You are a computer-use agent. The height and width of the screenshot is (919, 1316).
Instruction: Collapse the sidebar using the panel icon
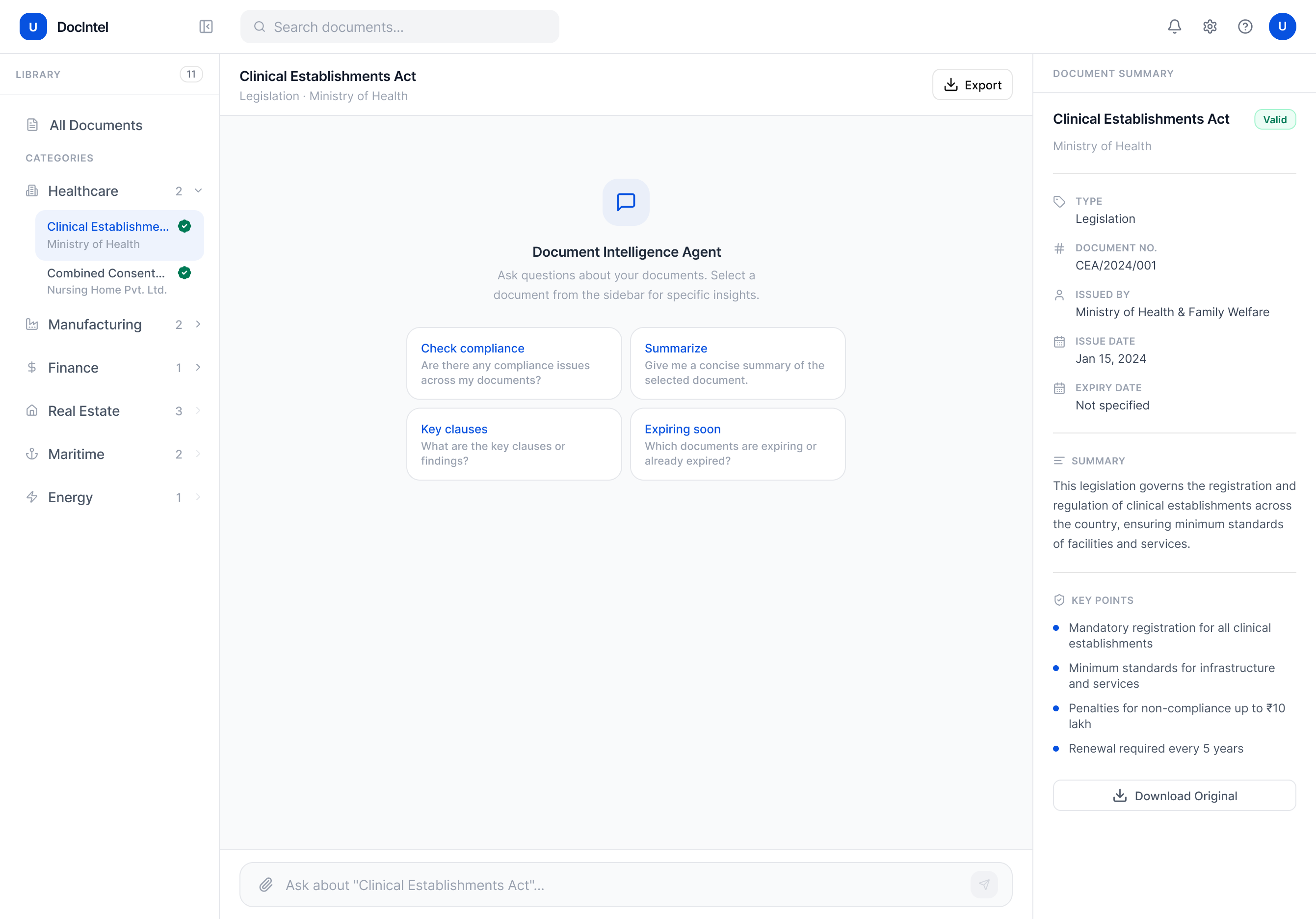(206, 27)
